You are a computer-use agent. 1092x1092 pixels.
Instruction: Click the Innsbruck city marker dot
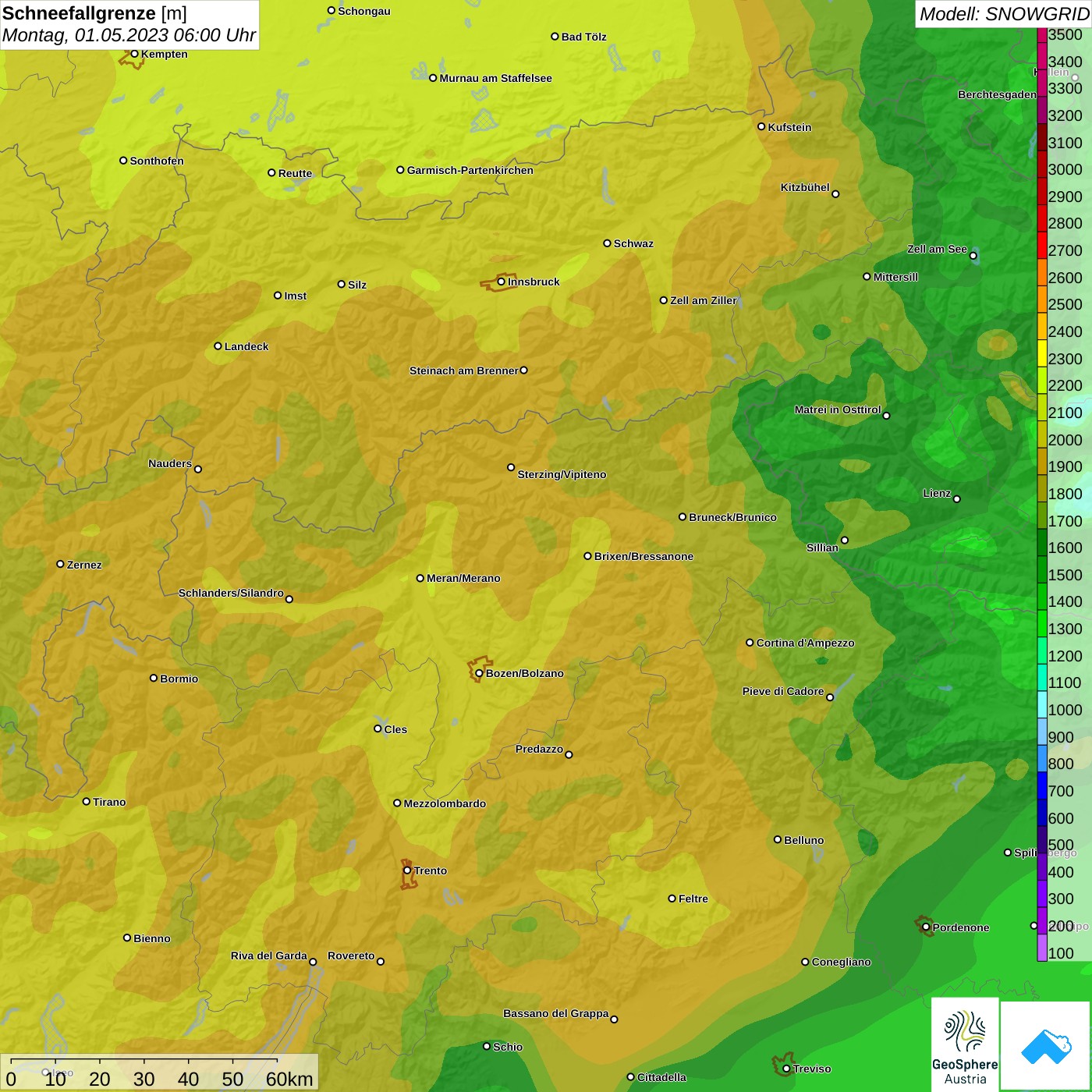[502, 282]
